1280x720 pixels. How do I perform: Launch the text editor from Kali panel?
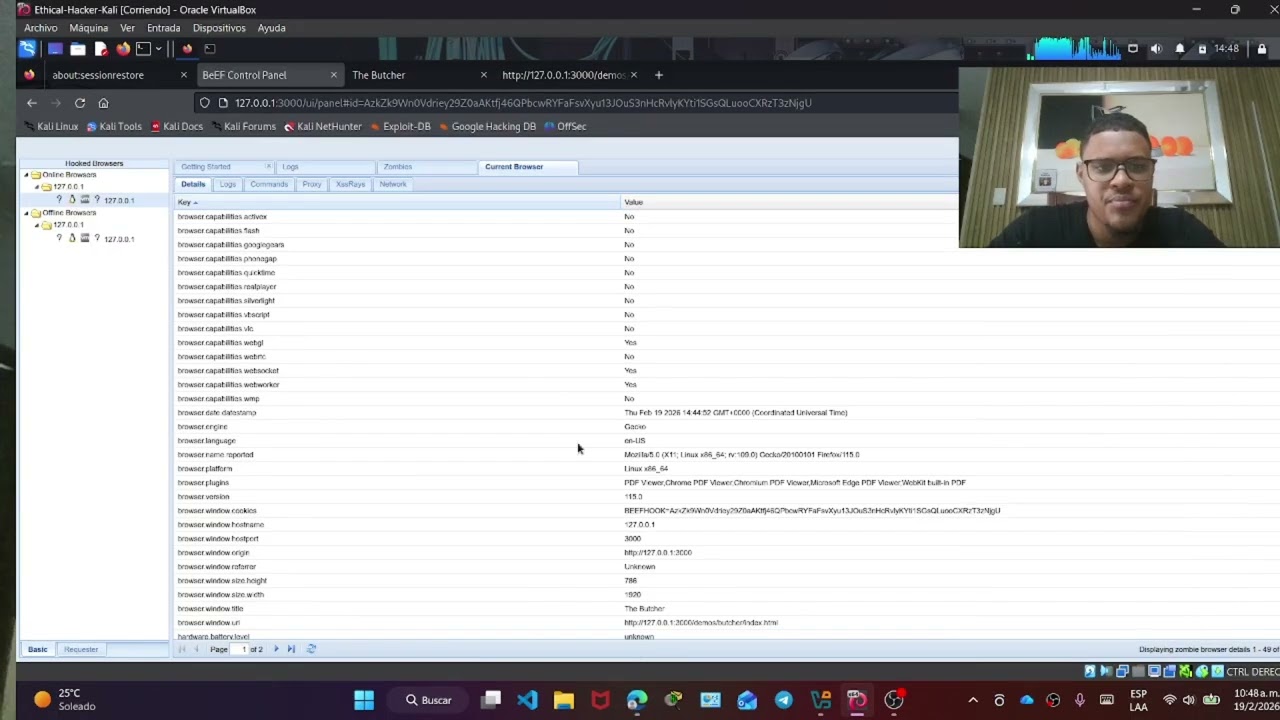pyautogui.click(x=101, y=48)
